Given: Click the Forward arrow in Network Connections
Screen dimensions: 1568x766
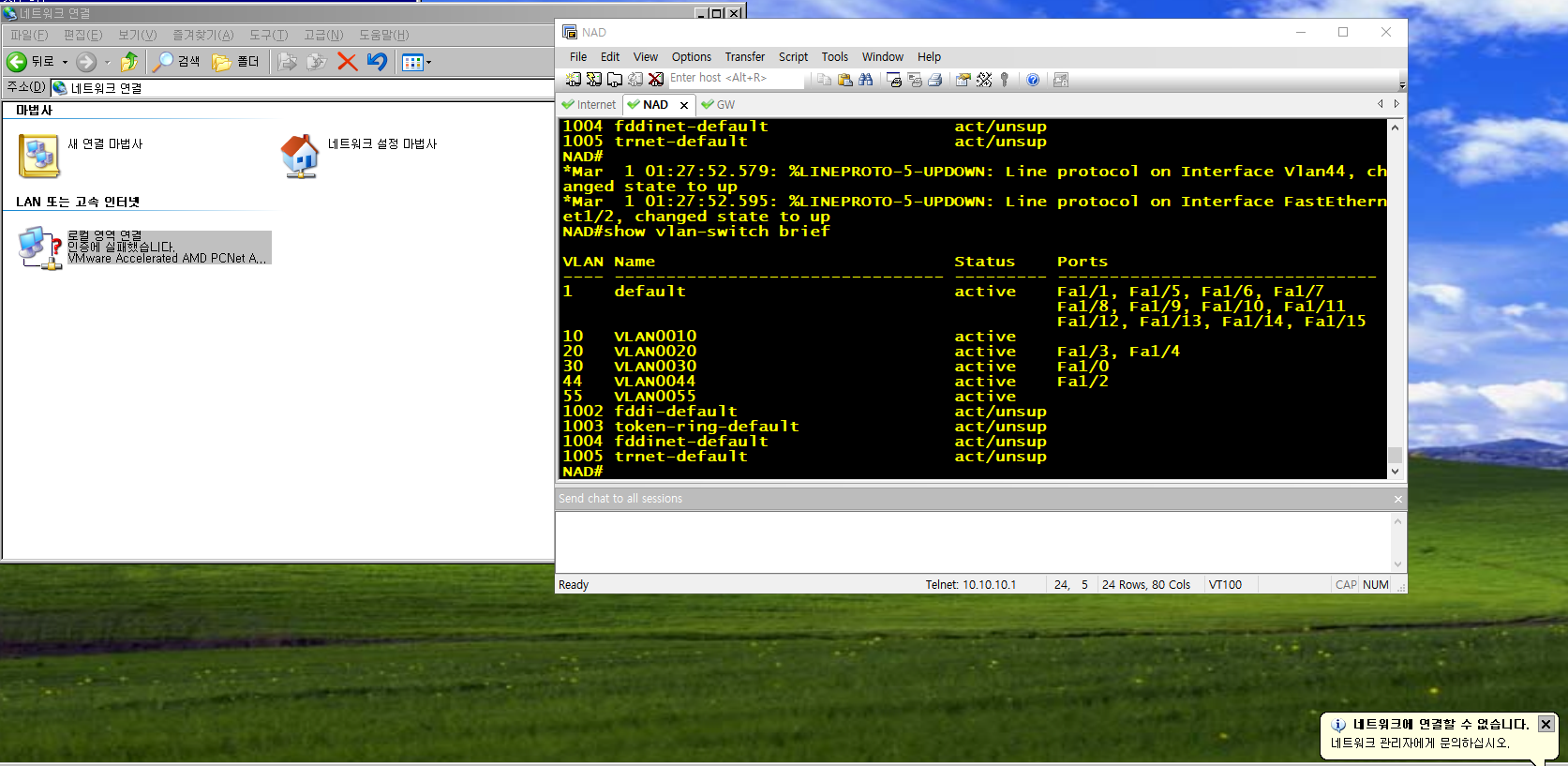Looking at the screenshot, I should (x=86, y=62).
